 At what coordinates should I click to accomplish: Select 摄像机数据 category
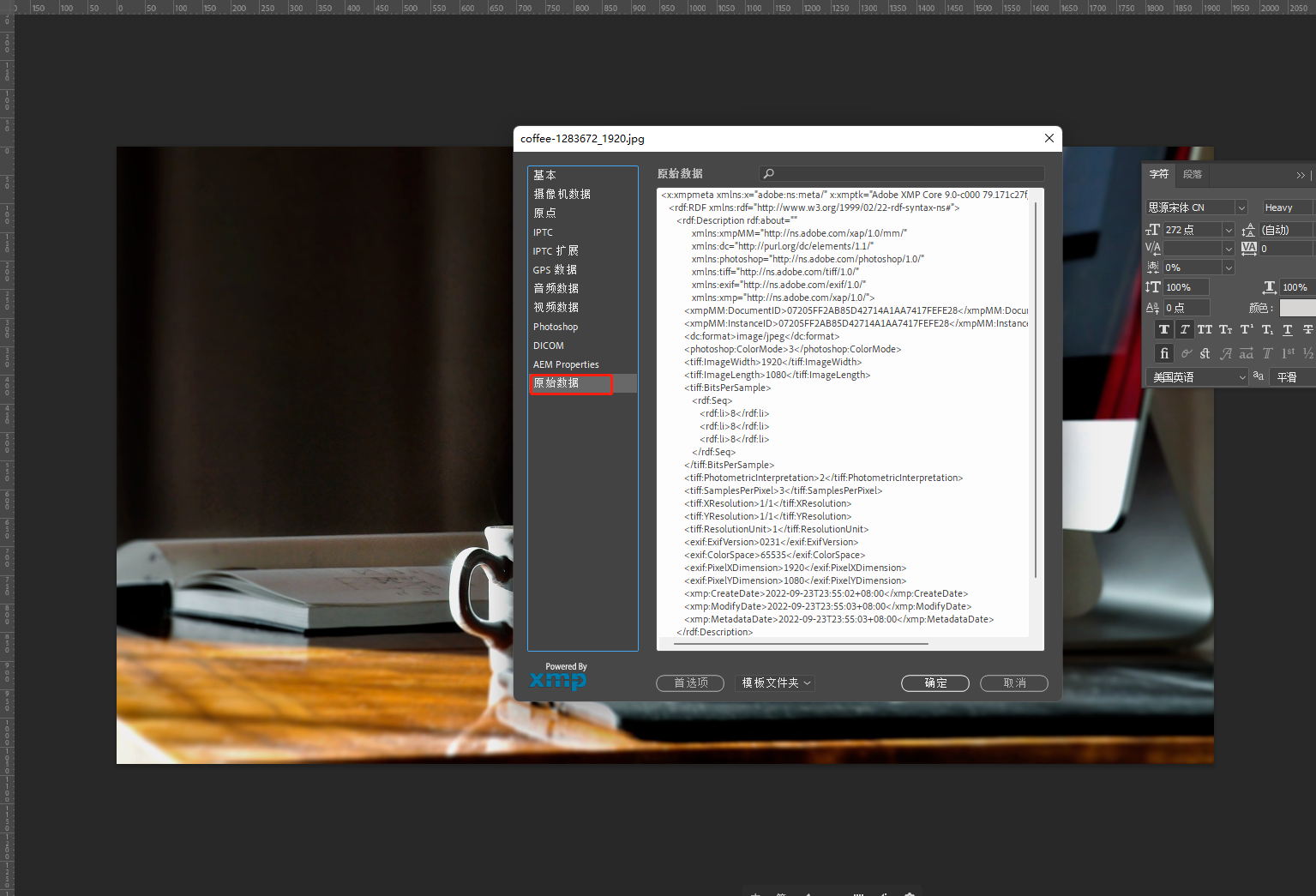pos(582,194)
